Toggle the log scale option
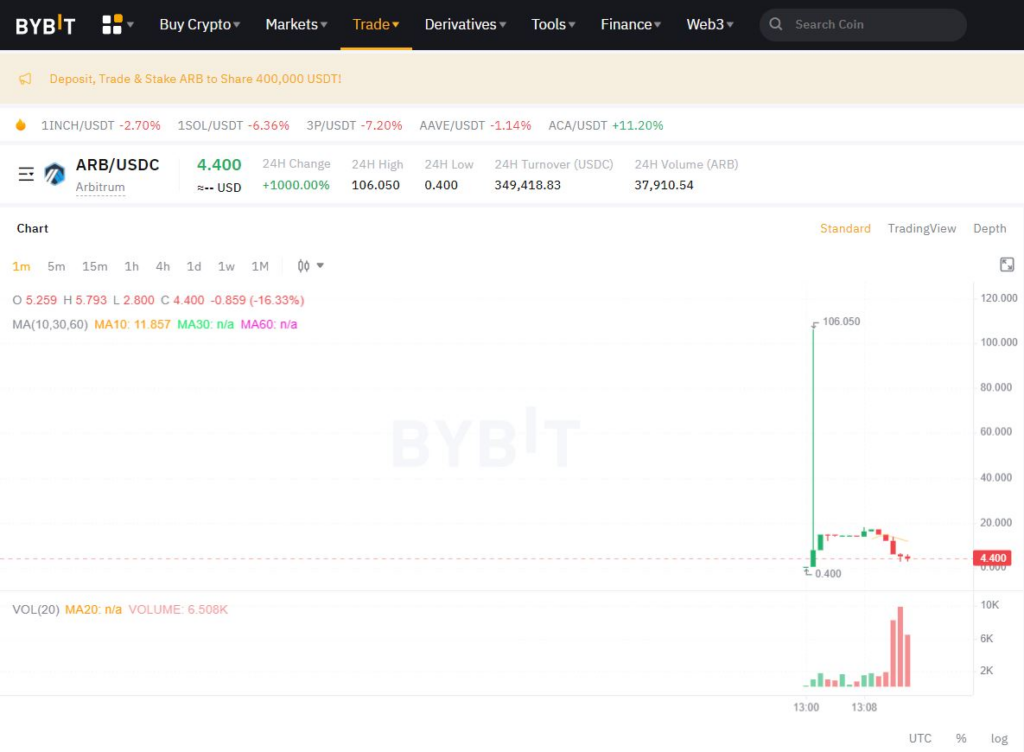The image size is (1024, 752). [999, 738]
